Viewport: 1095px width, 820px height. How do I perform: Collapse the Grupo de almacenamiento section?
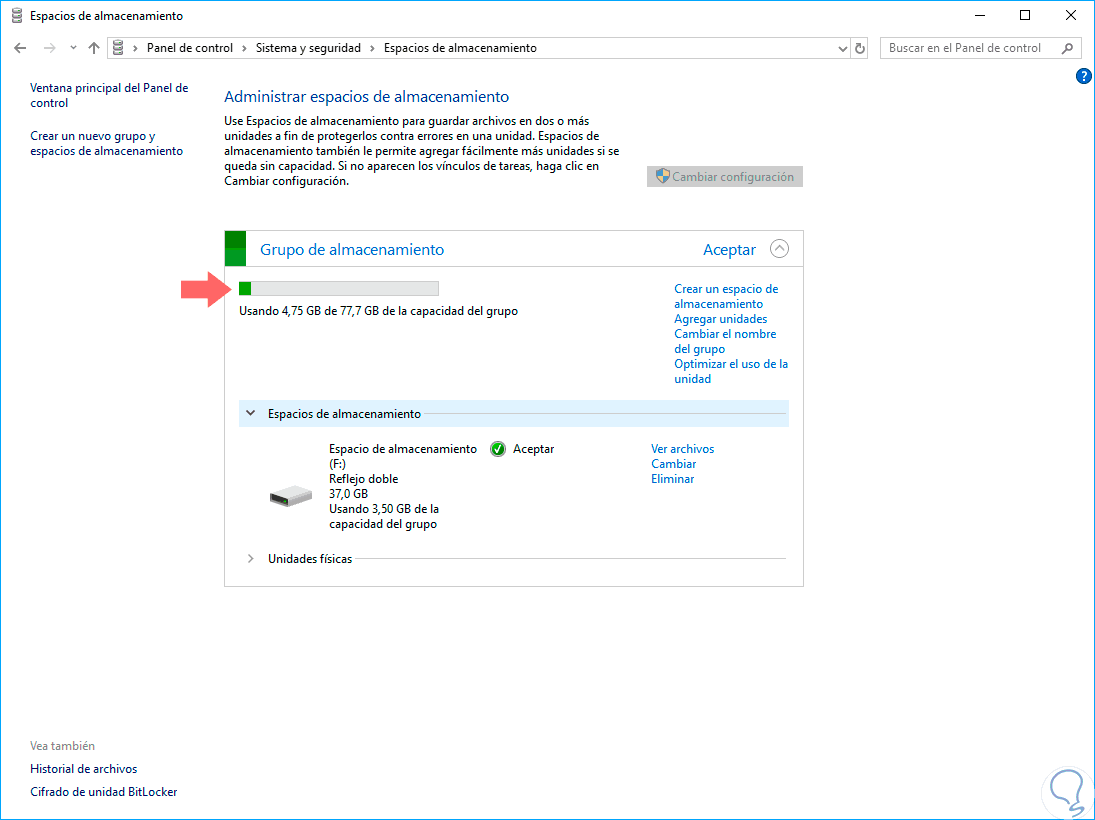[779, 249]
